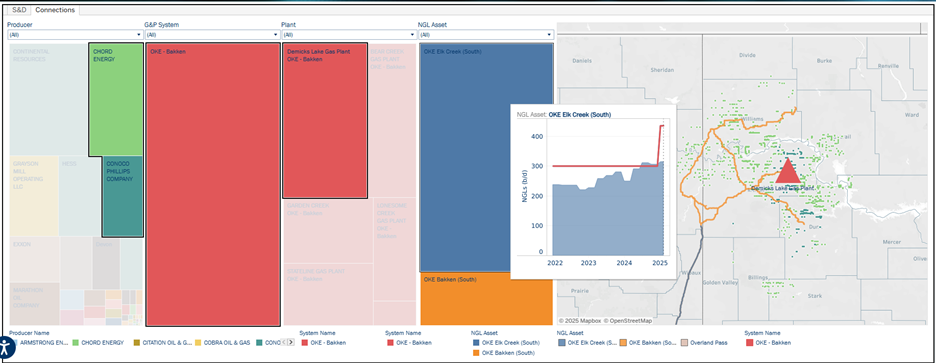Click the OKE Bakken (South) orange block
The width and height of the screenshot is (936, 363).
tap(487, 299)
